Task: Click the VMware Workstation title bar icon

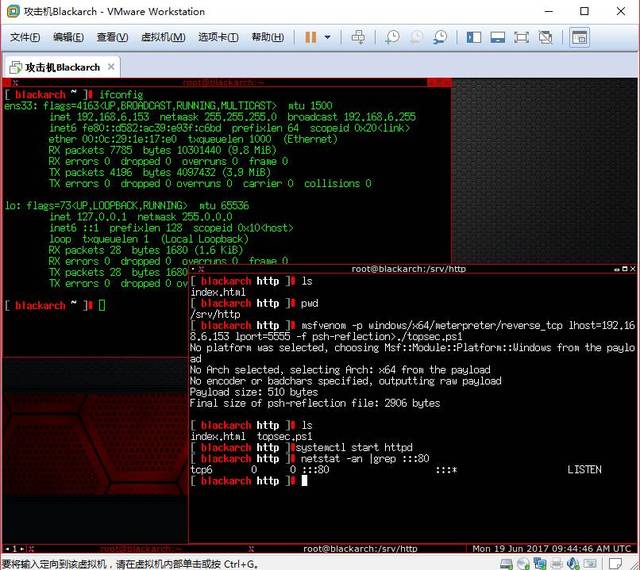Action: point(13,11)
